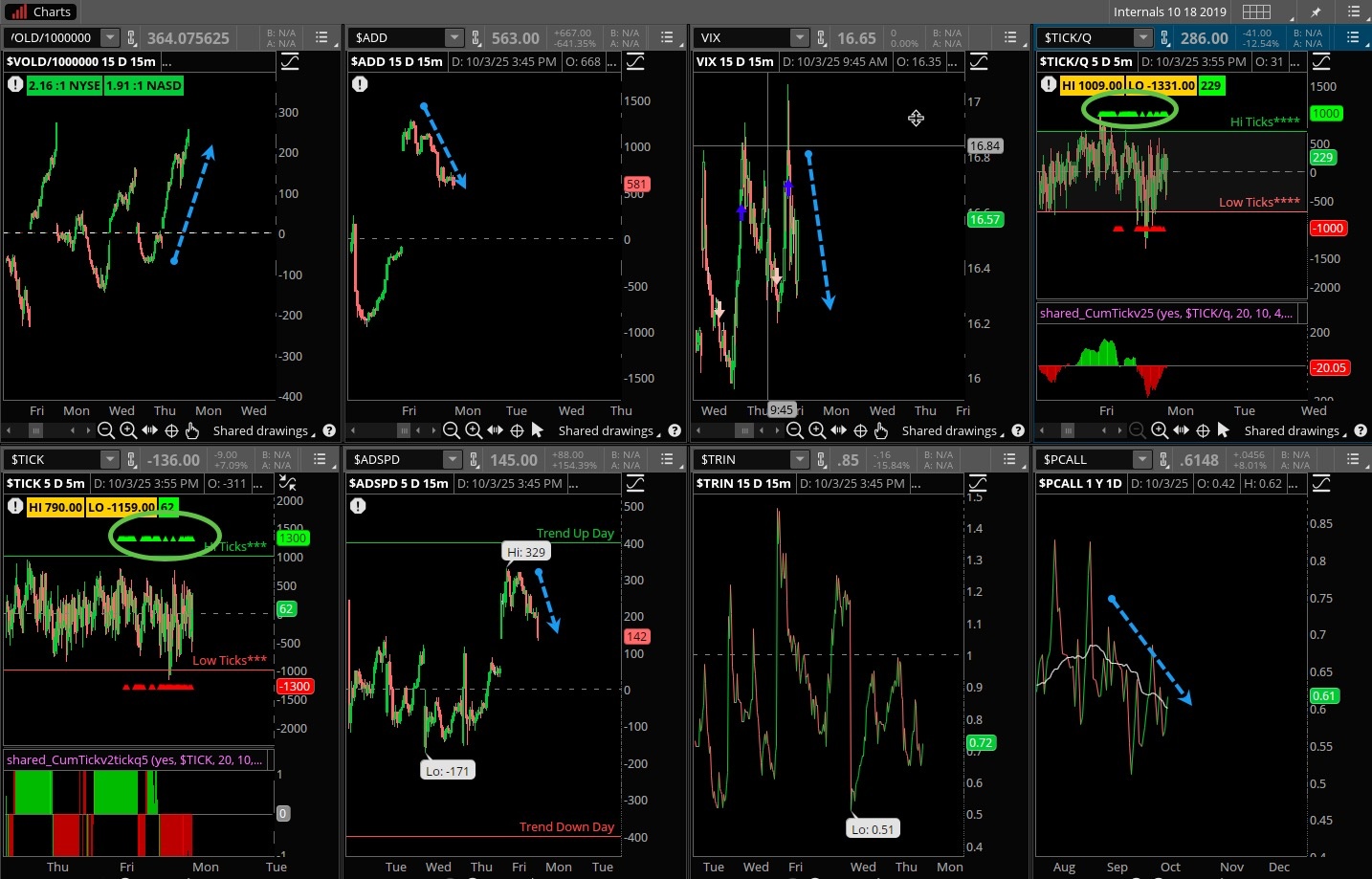Open the Charts tab
The height and width of the screenshot is (879, 1372).
40,11
